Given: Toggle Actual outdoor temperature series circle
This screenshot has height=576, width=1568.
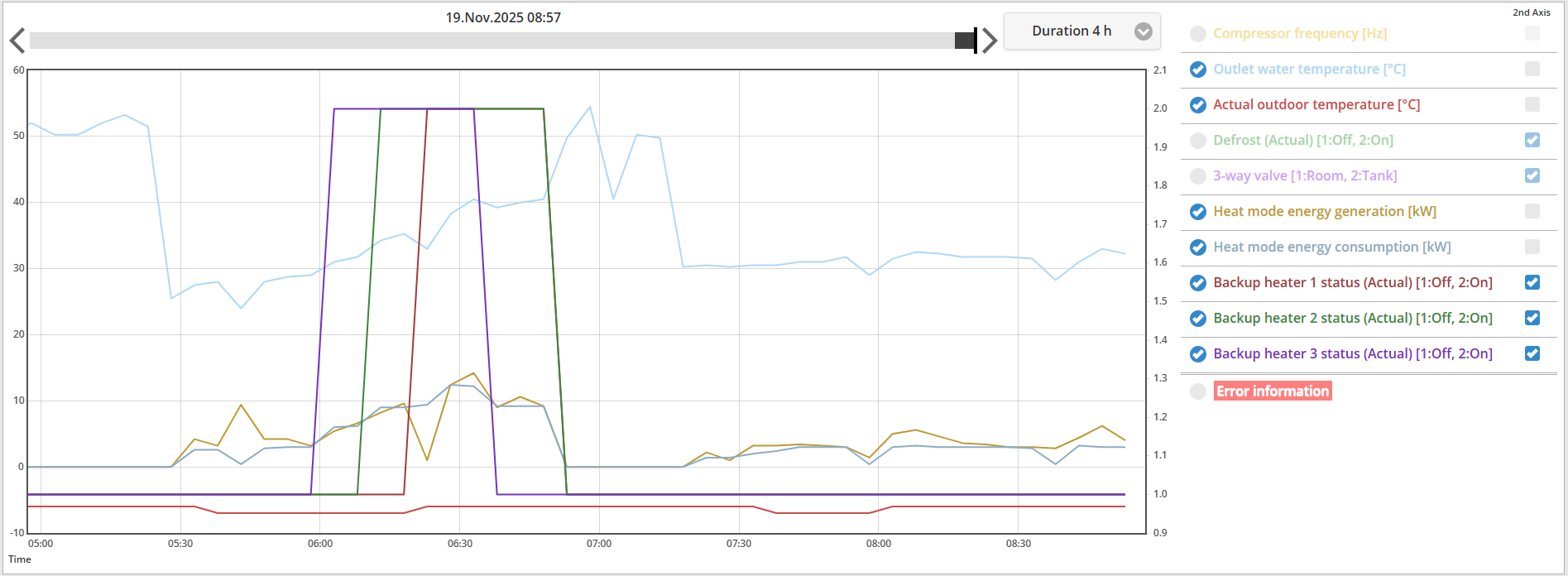Looking at the screenshot, I should [x=1197, y=105].
